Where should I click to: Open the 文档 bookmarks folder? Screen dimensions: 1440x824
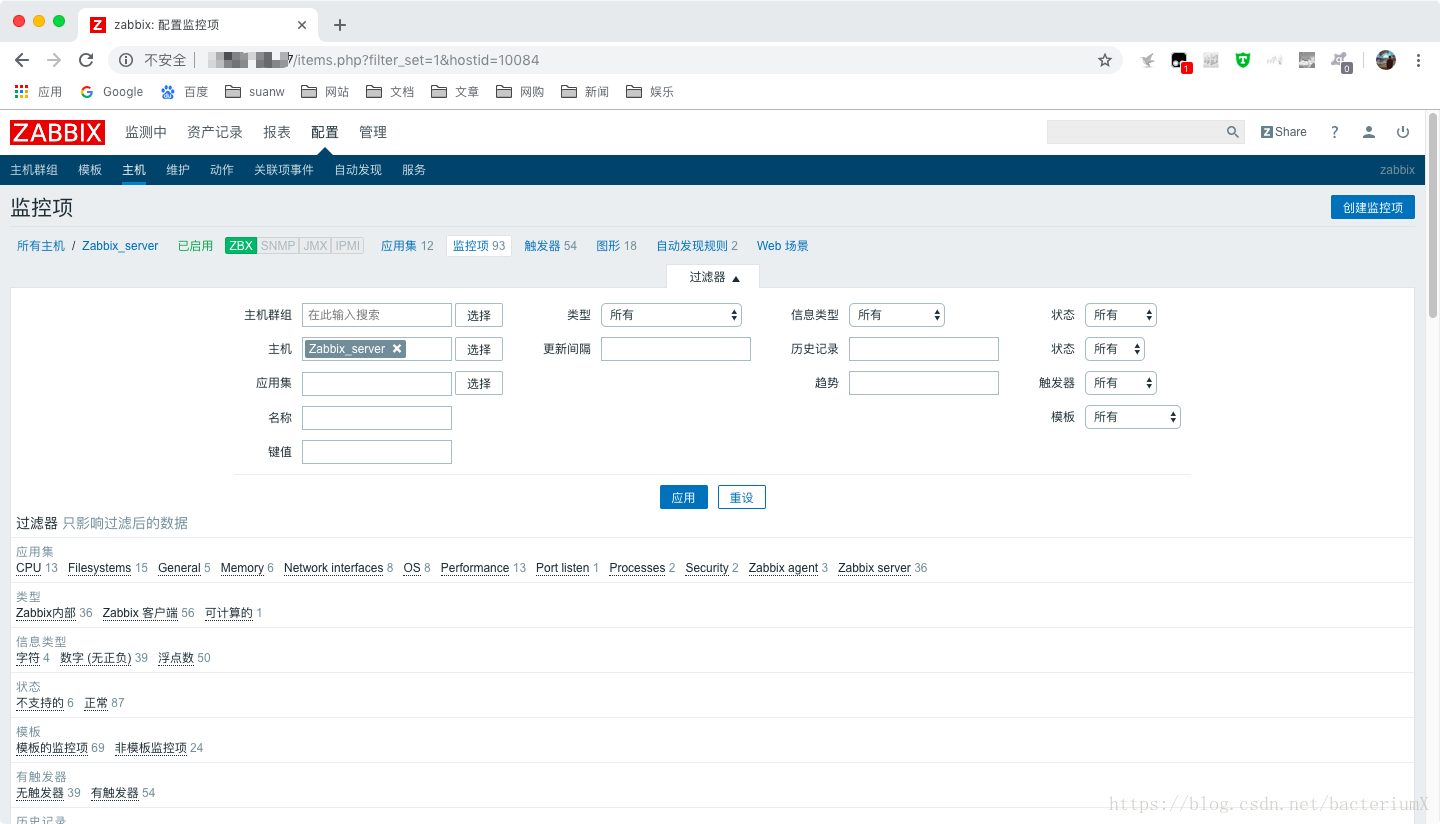390,91
